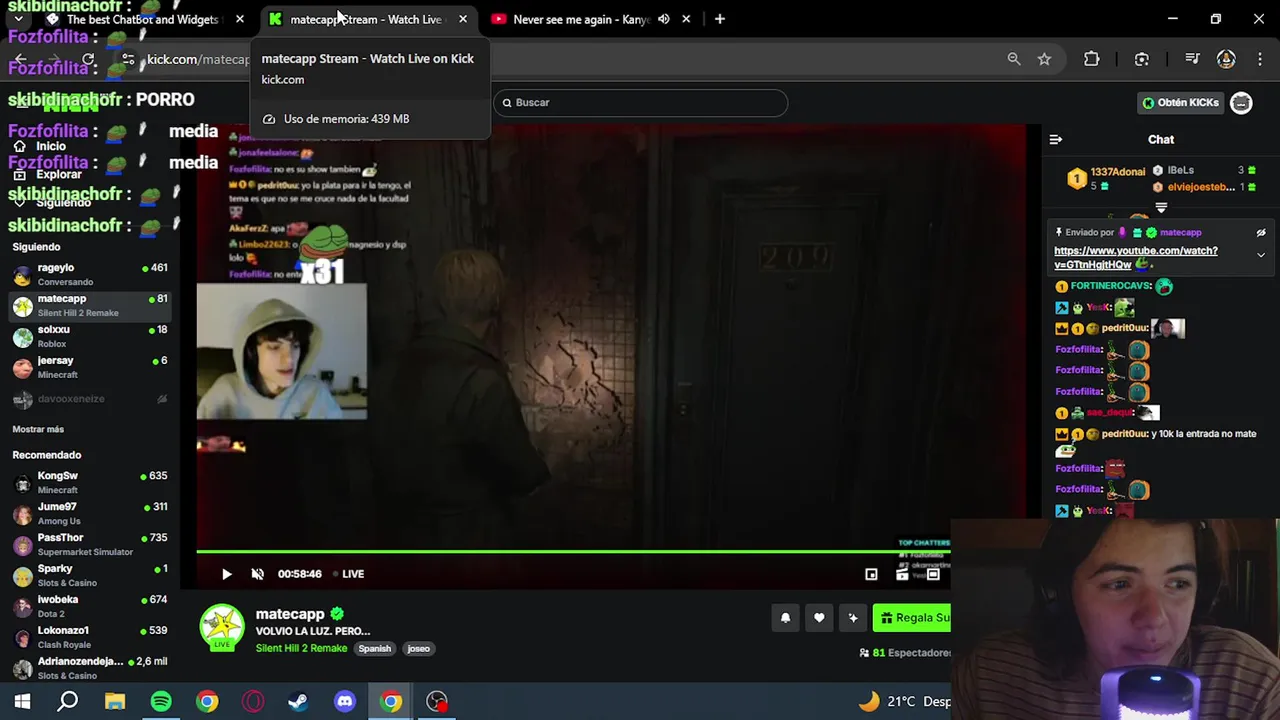This screenshot has width=1280, height=720.
Task: Open Jume97 recommended channel
Action: coord(90,514)
